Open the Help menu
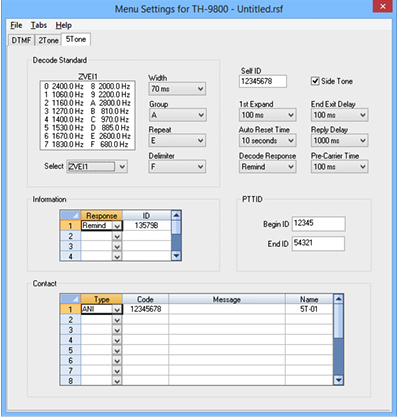Viewport: 397px width, 417px height. click(x=63, y=25)
